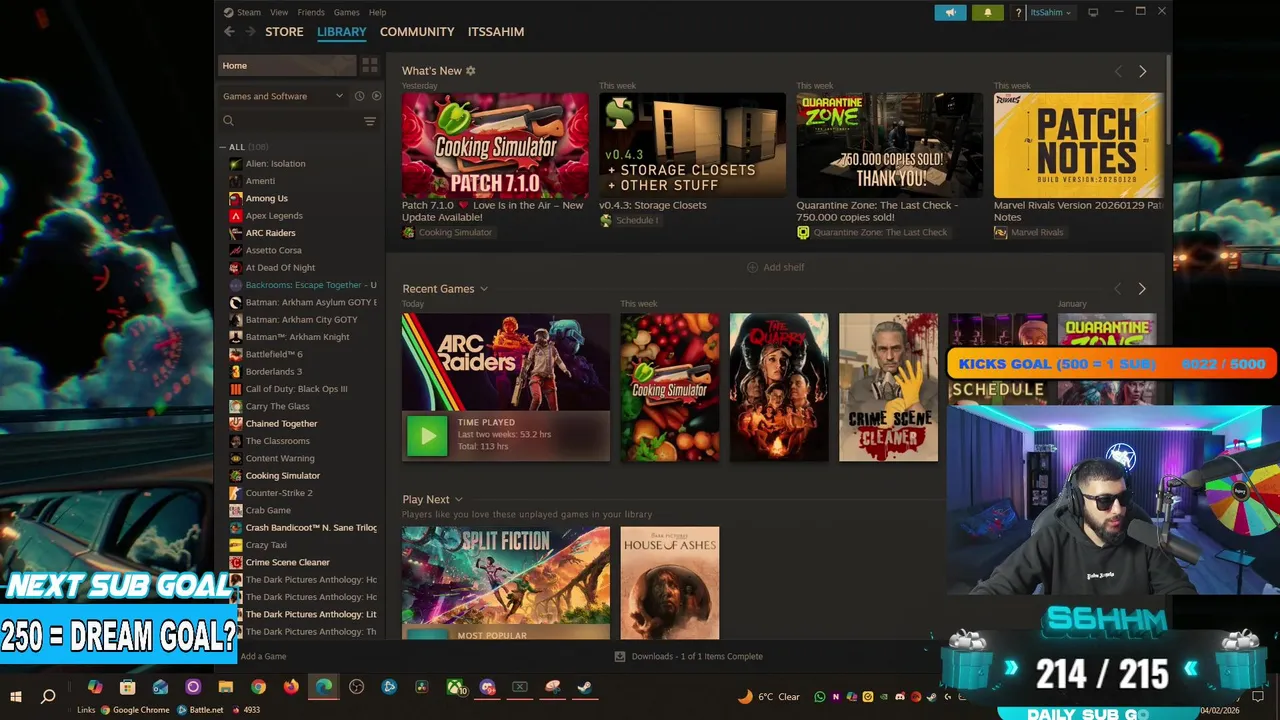Switch to Big Picture mode icon
The image size is (1280, 720).
pos(1093,12)
